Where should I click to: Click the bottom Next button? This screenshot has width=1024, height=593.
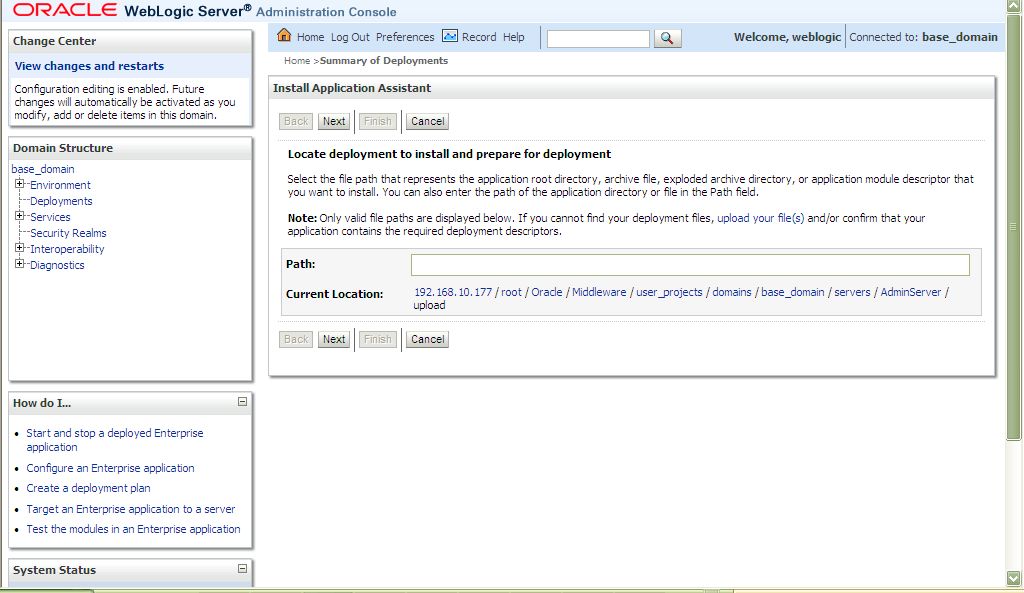click(334, 340)
